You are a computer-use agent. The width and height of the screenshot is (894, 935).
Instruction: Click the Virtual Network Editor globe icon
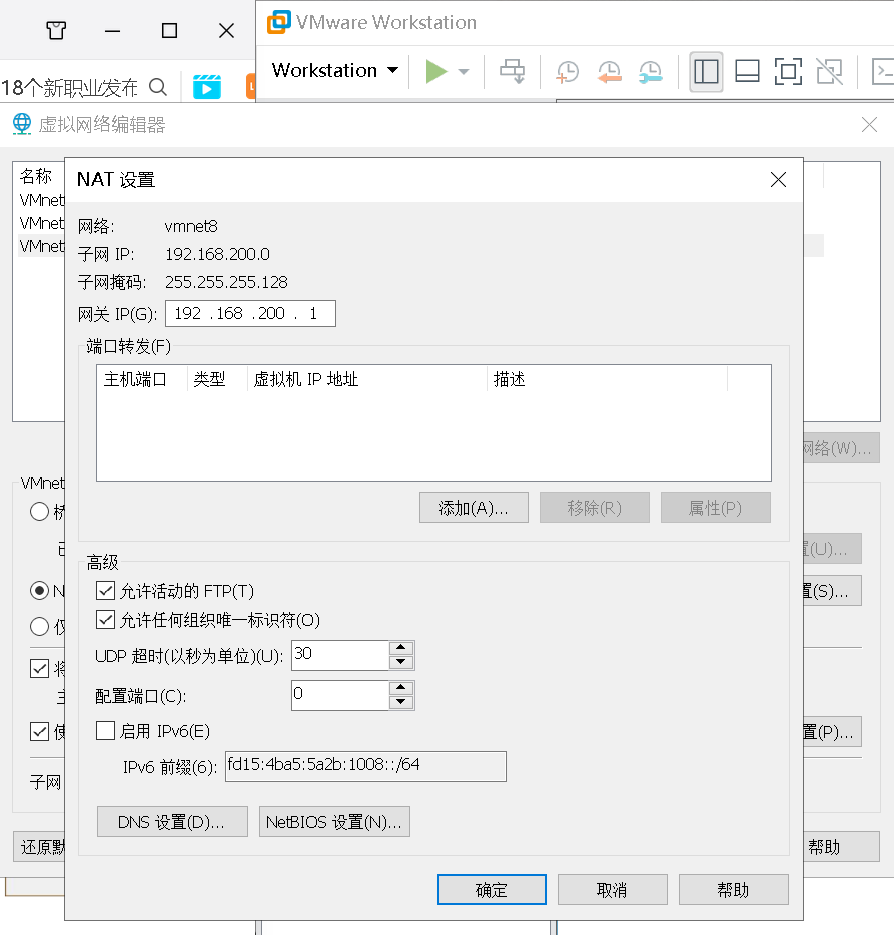coord(22,124)
